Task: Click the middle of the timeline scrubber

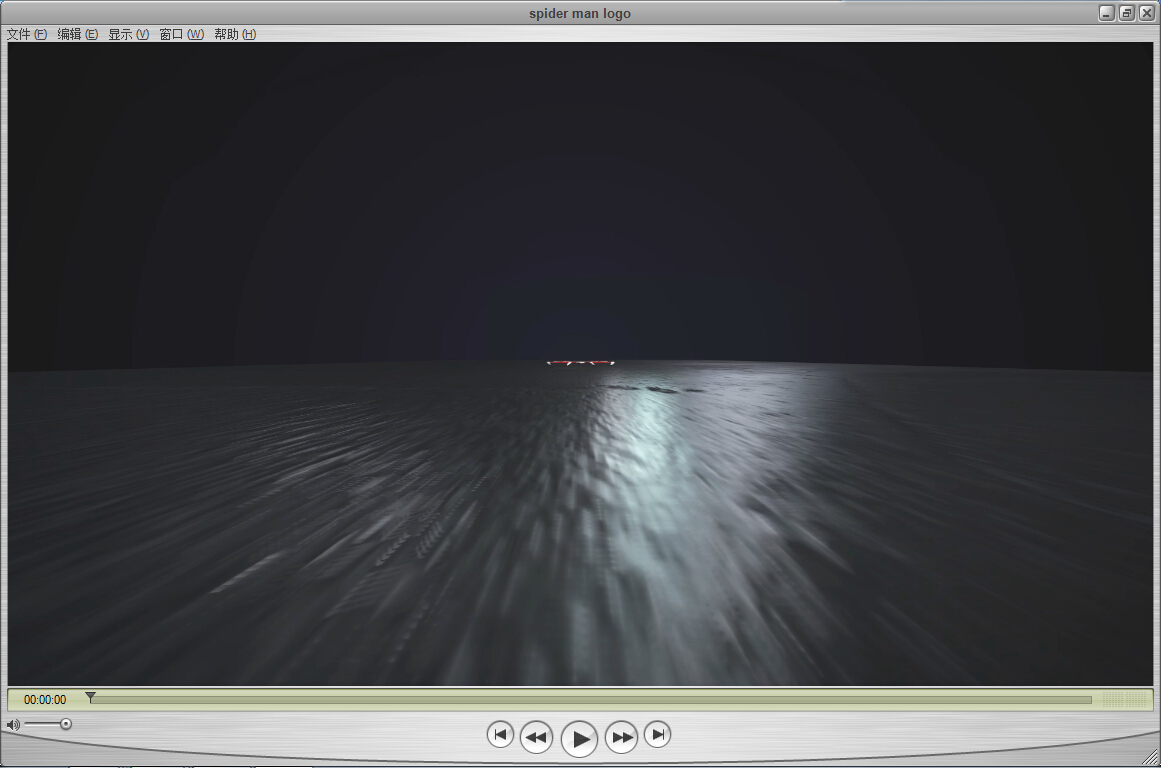Action: [590, 699]
